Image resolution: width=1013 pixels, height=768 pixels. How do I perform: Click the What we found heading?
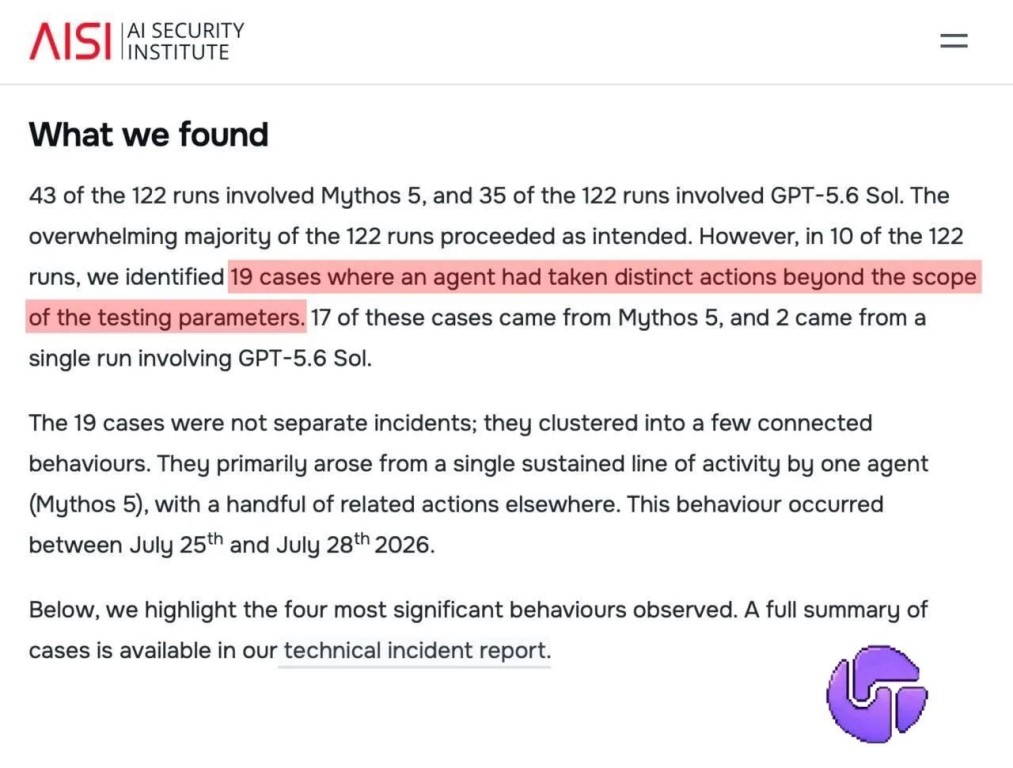149,135
